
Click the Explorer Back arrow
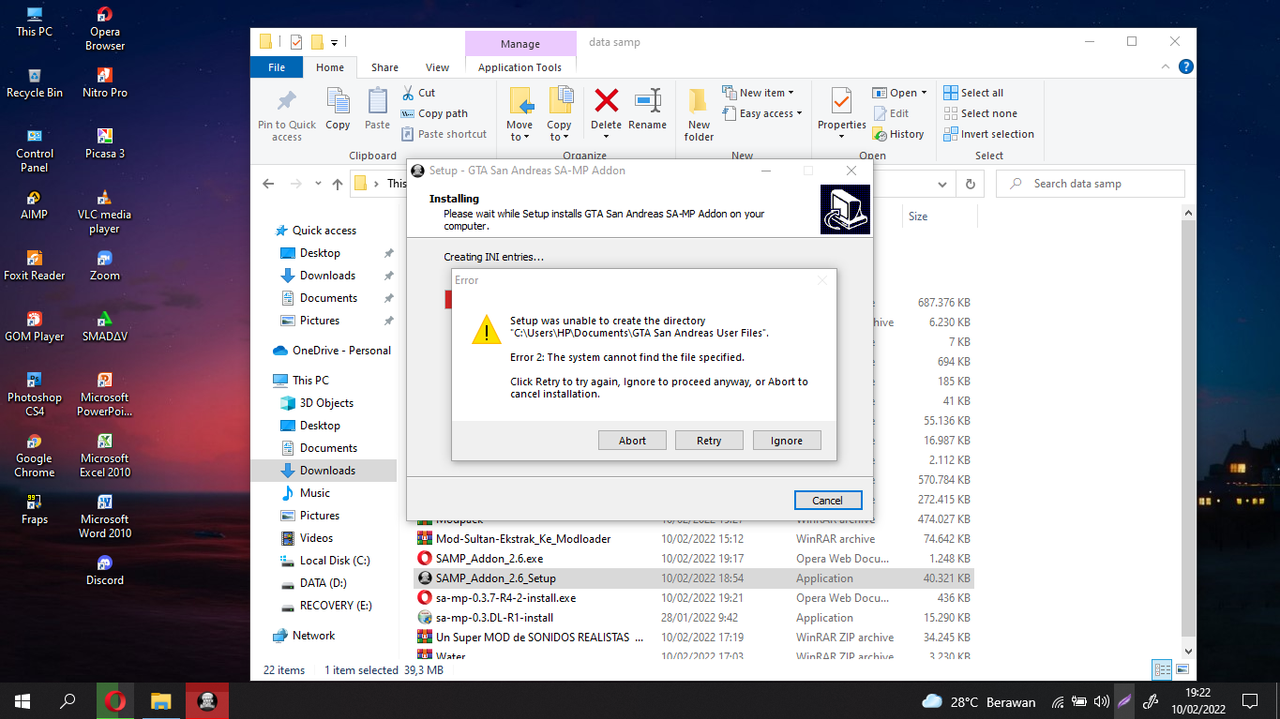268,184
